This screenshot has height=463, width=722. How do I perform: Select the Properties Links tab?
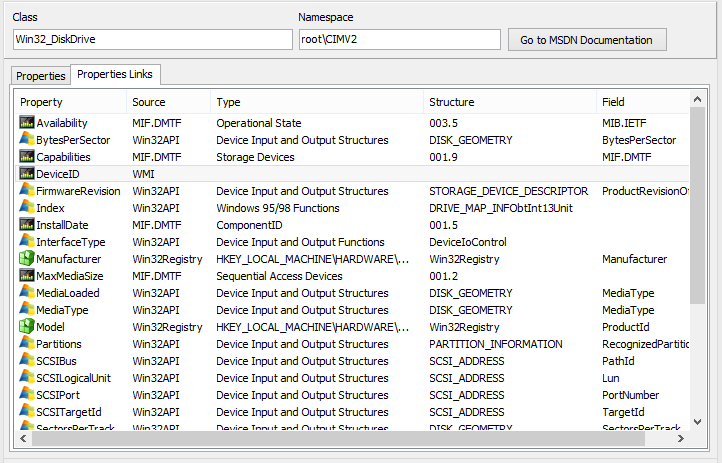tap(115, 75)
